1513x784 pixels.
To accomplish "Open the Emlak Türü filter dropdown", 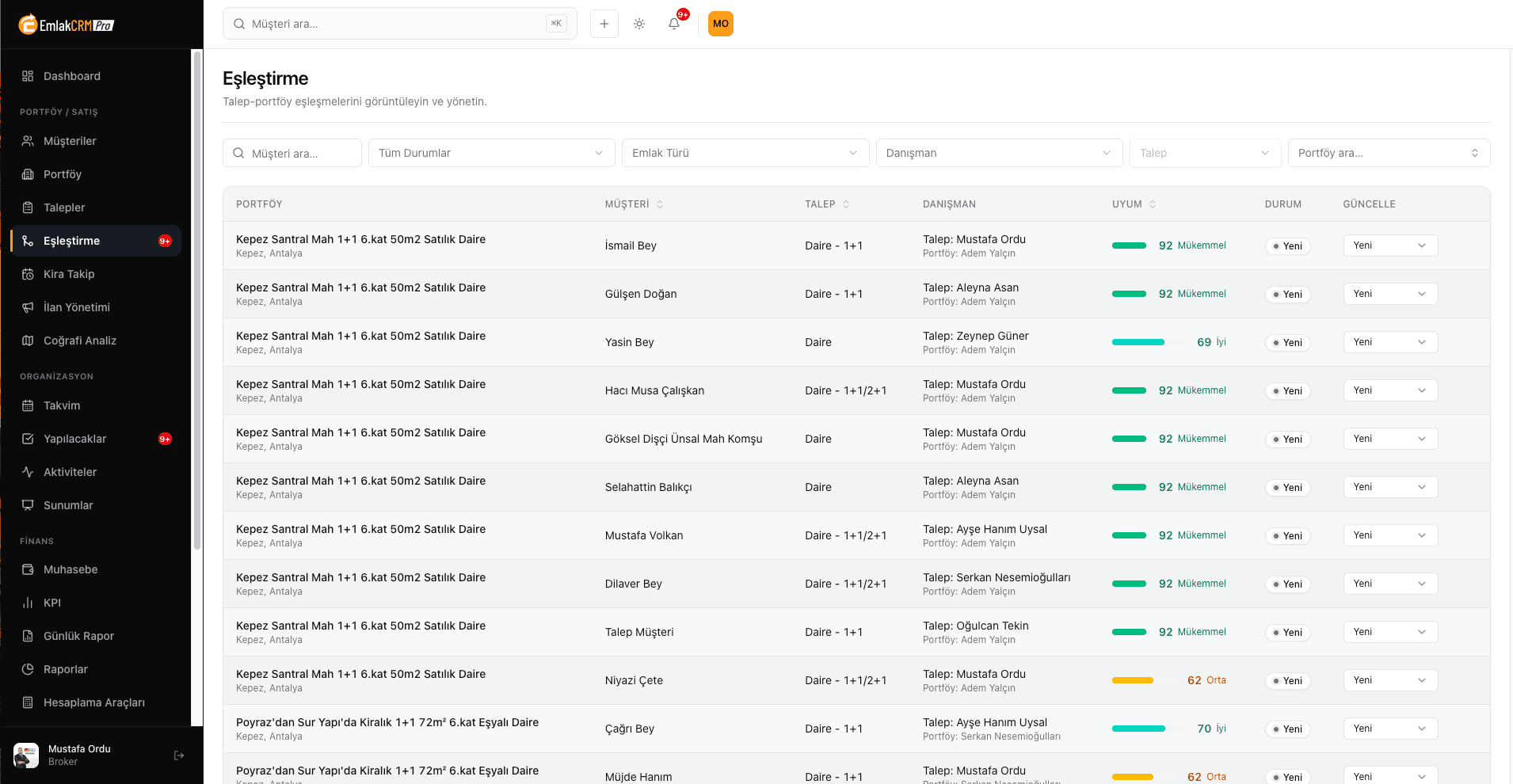I will 745,153.
